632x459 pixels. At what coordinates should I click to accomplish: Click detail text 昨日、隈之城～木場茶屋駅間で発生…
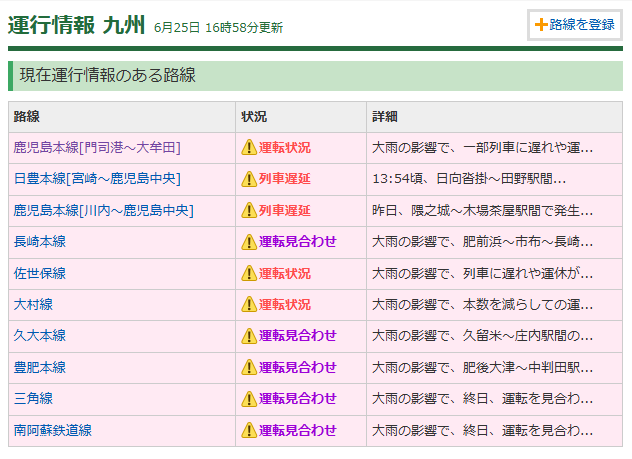tap(482, 211)
